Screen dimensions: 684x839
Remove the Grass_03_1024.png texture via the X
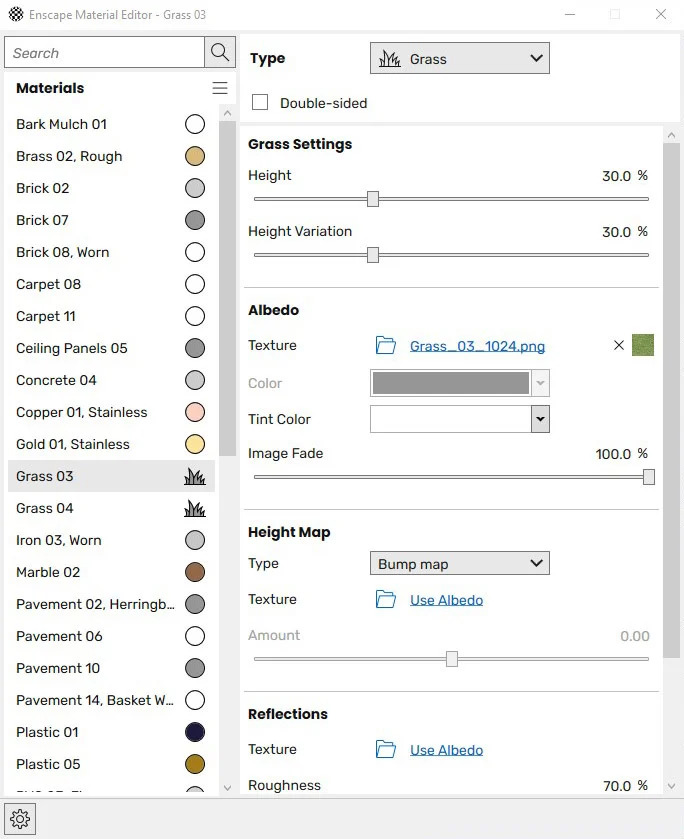[x=618, y=345]
